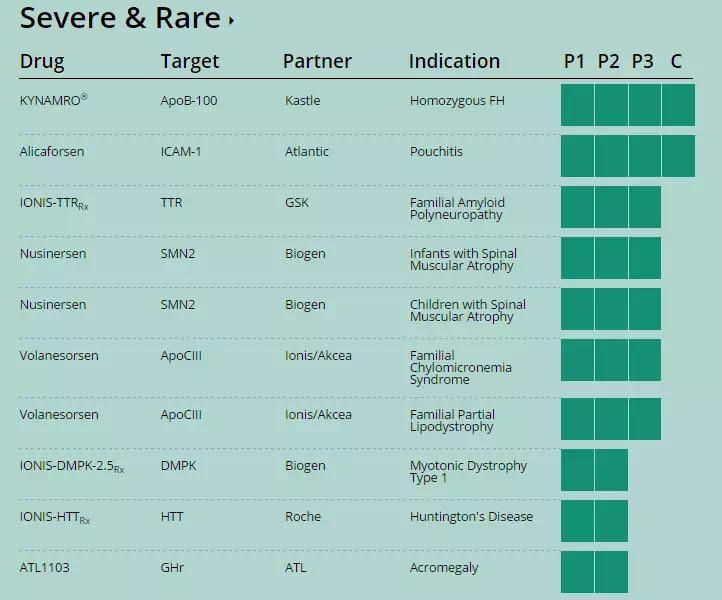Click the HTT target cell

click(172, 517)
